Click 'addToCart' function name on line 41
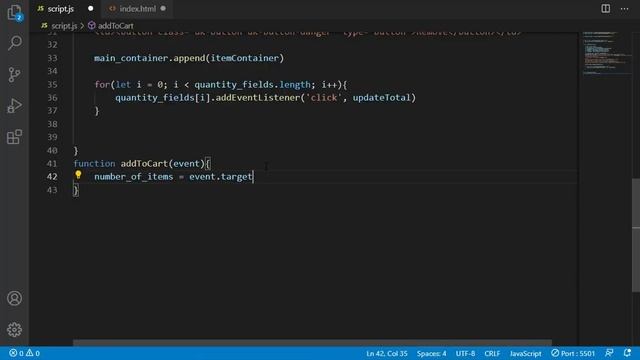Image resolution: width=640 pixels, height=360 pixels. (x=144, y=163)
